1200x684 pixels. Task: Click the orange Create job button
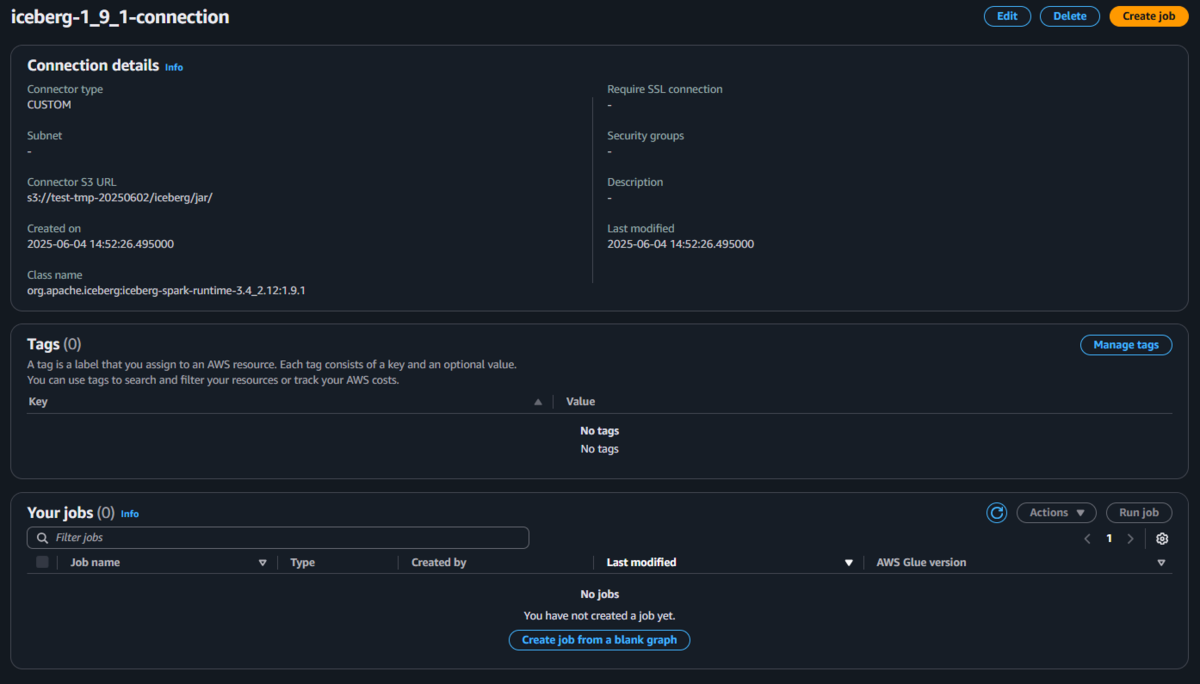click(1149, 16)
